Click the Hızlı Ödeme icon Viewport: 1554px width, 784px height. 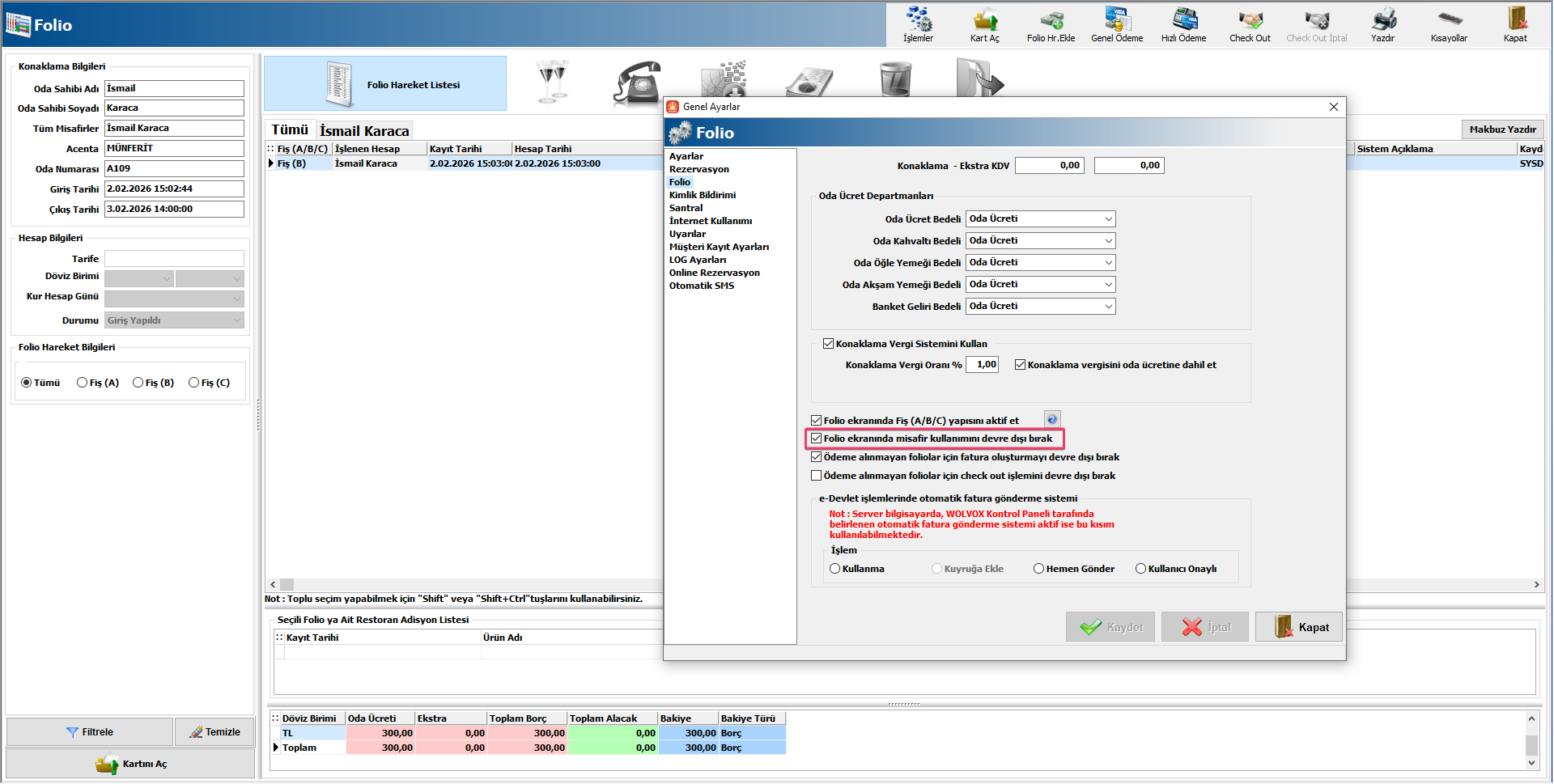[1183, 24]
